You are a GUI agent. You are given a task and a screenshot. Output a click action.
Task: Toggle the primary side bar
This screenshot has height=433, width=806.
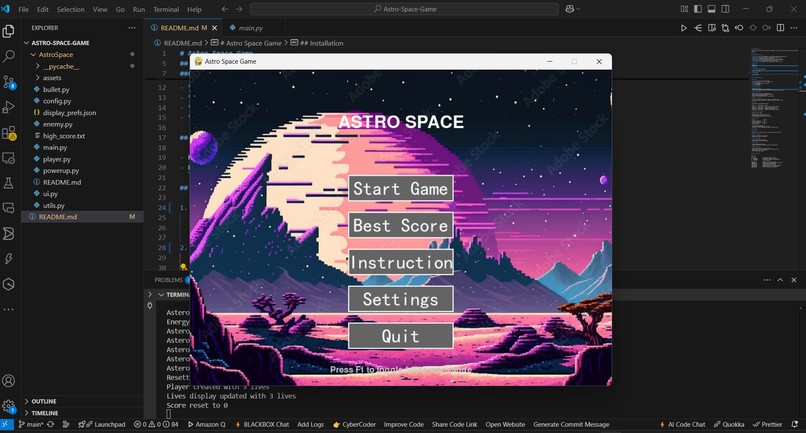(698, 9)
